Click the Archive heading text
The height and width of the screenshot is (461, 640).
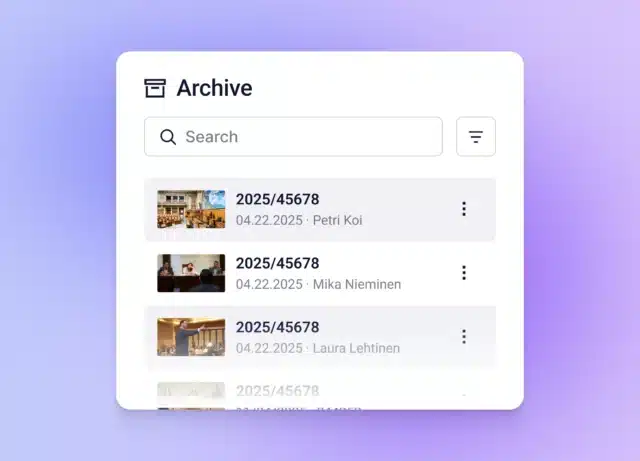(x=214, y=88)
